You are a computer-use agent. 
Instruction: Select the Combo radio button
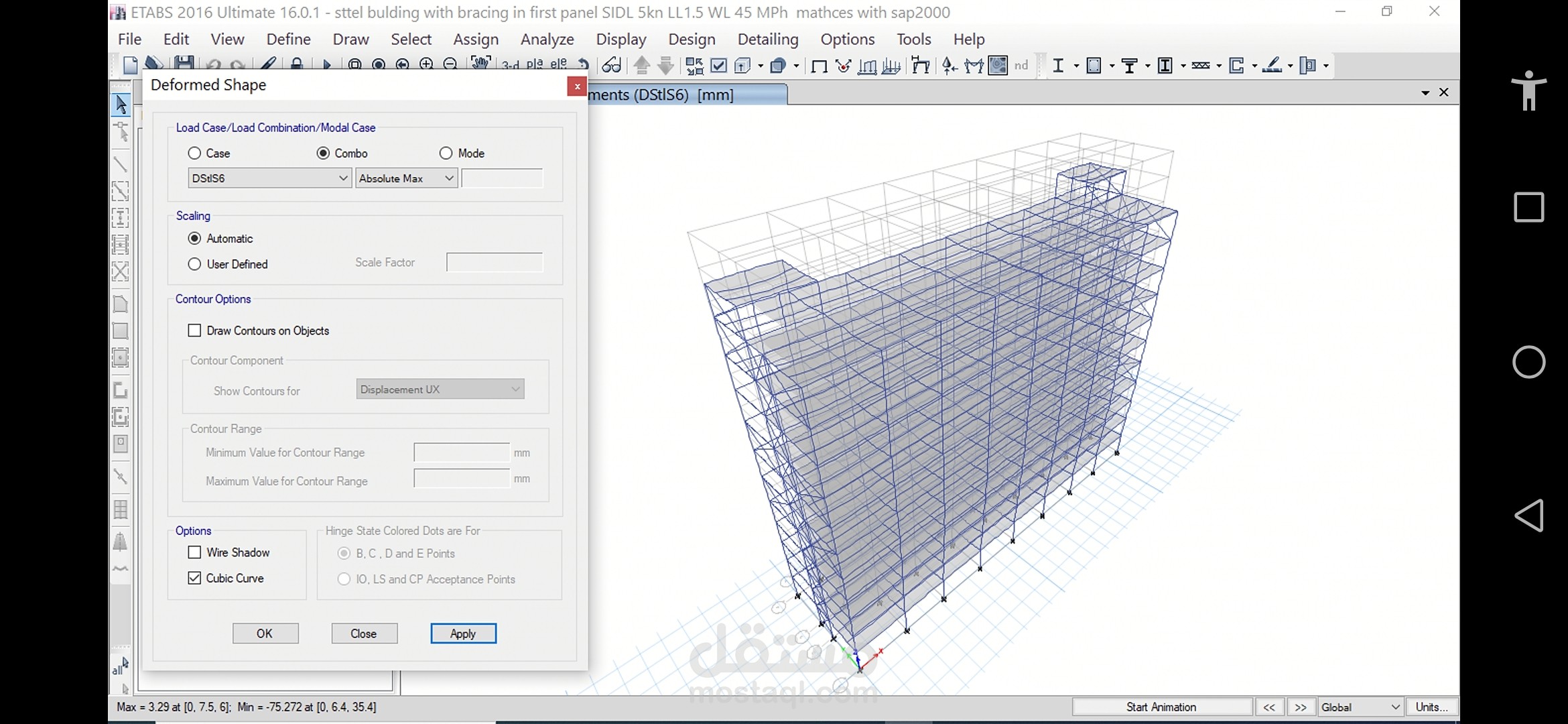pyautogui.click(x=323, y=153)
